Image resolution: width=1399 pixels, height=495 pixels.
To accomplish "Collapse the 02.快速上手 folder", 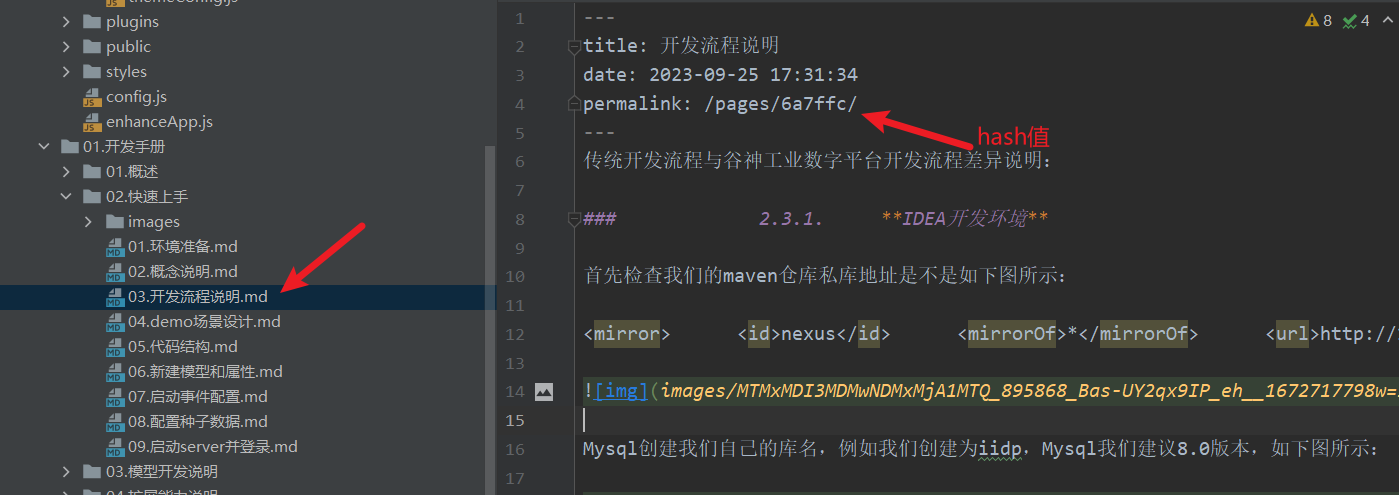I will [66, 197].
